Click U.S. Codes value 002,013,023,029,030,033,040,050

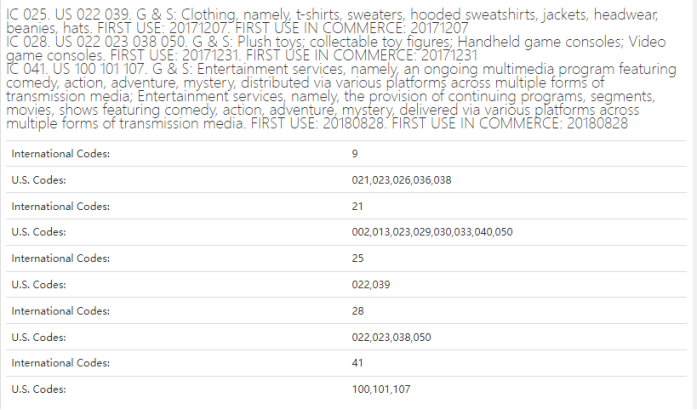432,232
